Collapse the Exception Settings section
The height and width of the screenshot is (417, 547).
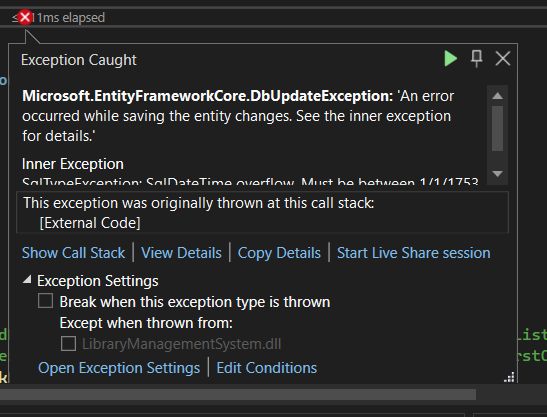27,280
